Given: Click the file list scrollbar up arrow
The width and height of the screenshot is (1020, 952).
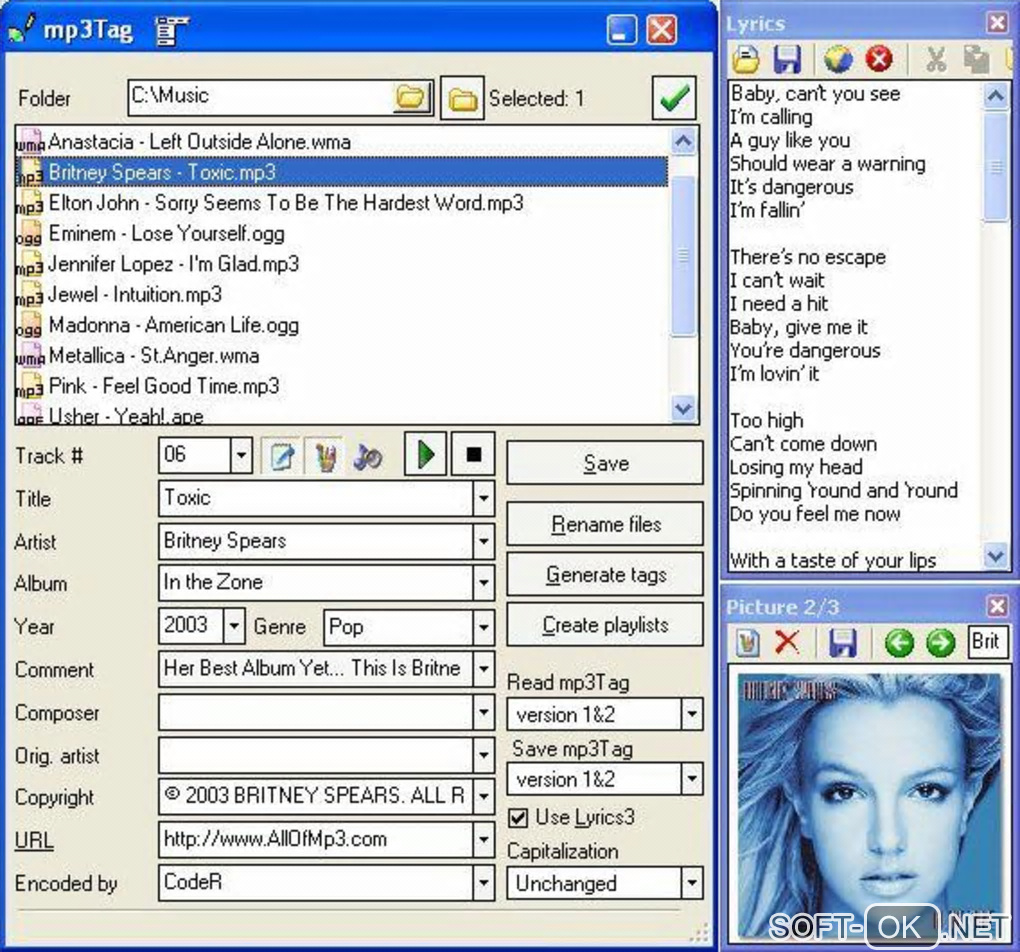Looking at the screenshot, I should click(x=683, y=141).
